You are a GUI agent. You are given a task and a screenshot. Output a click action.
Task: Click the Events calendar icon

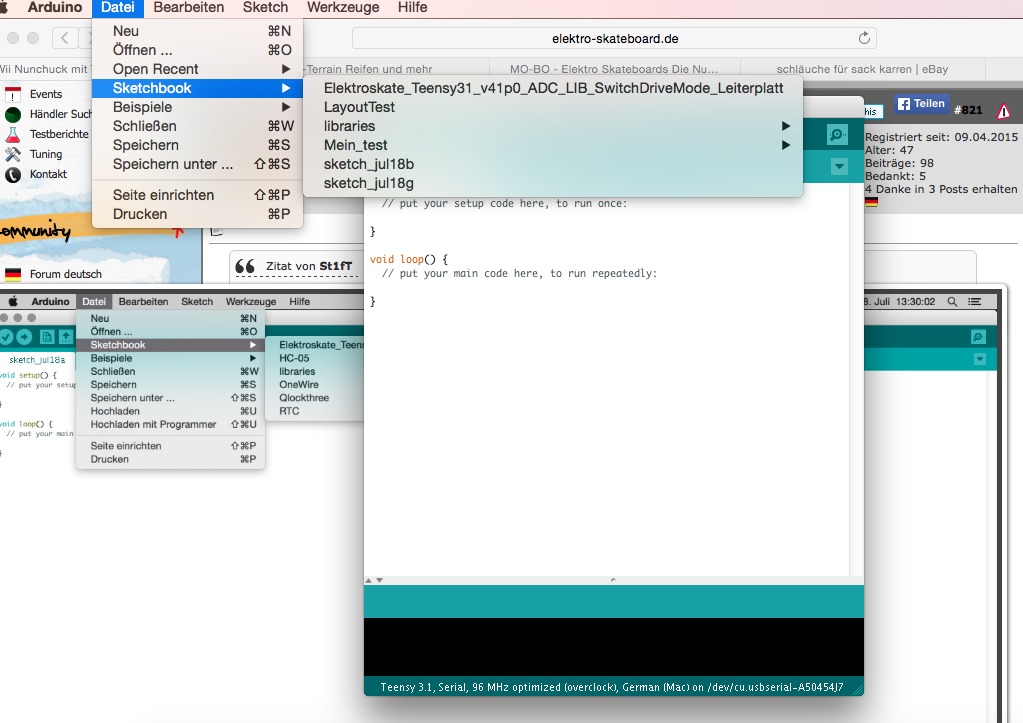tap(13, 95)
